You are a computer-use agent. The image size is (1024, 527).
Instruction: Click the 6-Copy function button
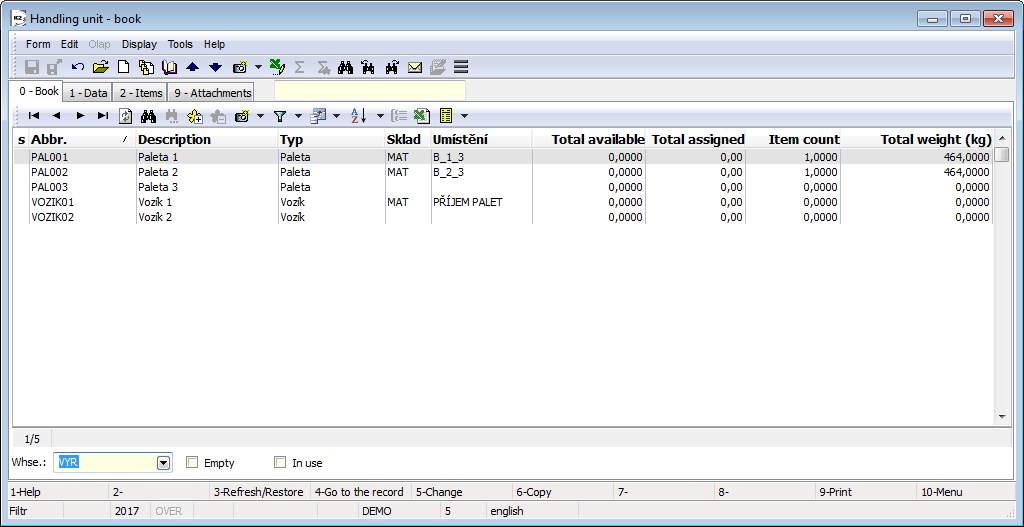(563, 492)
